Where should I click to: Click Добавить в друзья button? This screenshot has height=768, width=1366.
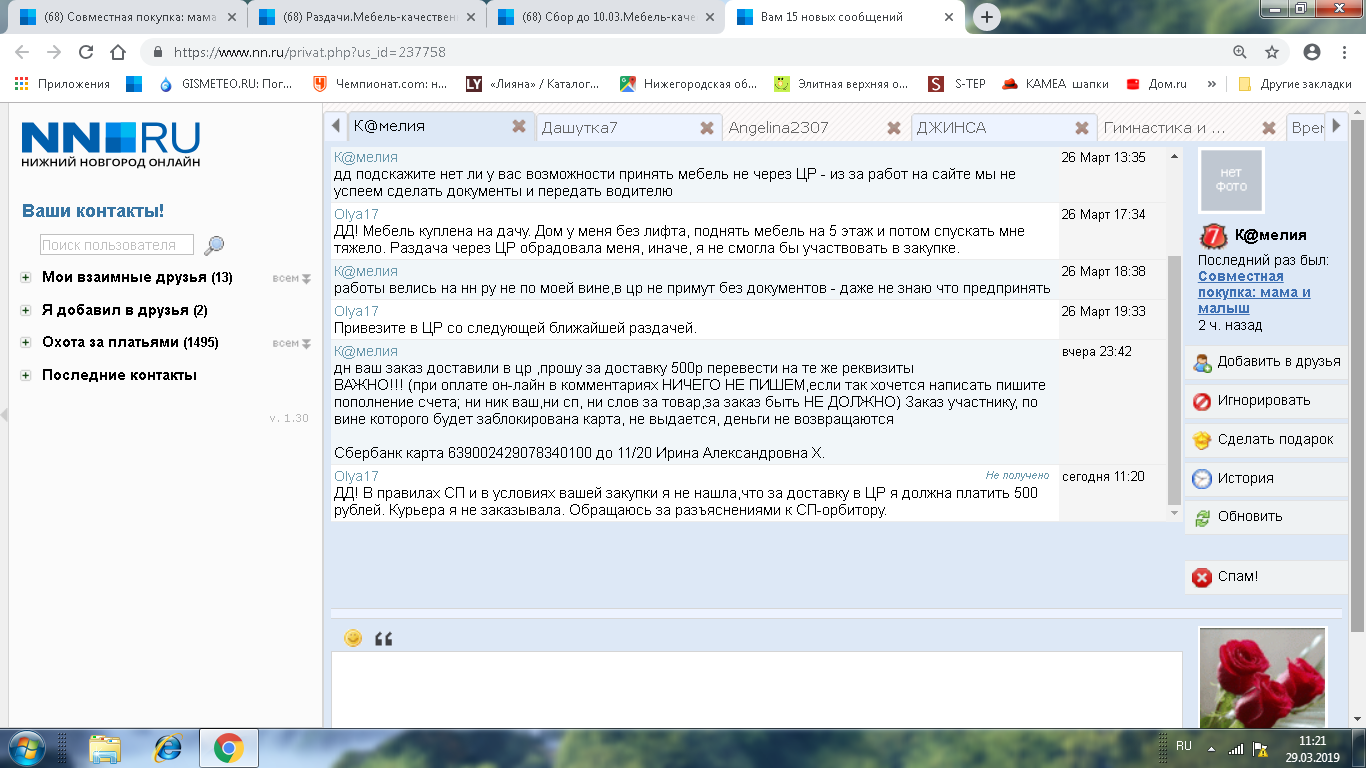(x=1266, y=362)
